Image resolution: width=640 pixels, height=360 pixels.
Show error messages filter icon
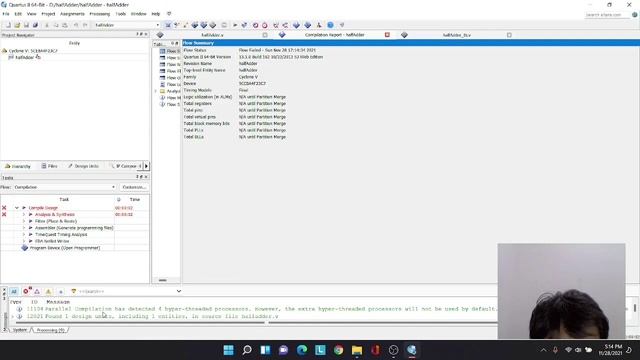click(26, 291)
